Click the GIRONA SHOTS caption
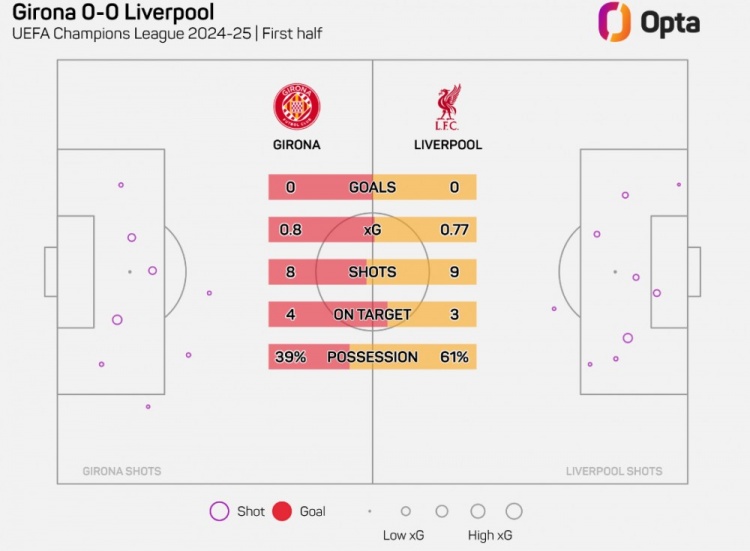Image resolution: width=750 pixels, height=551 pixels. [121, 471]
